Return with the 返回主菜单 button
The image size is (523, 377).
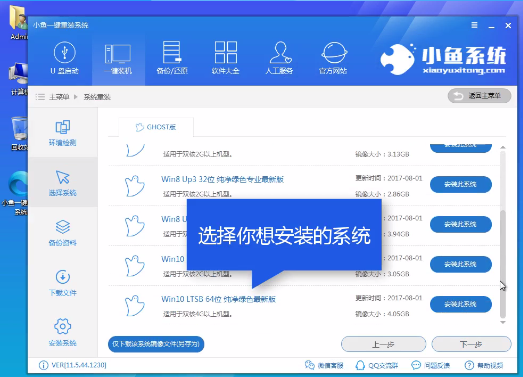(x=479, y=96)
